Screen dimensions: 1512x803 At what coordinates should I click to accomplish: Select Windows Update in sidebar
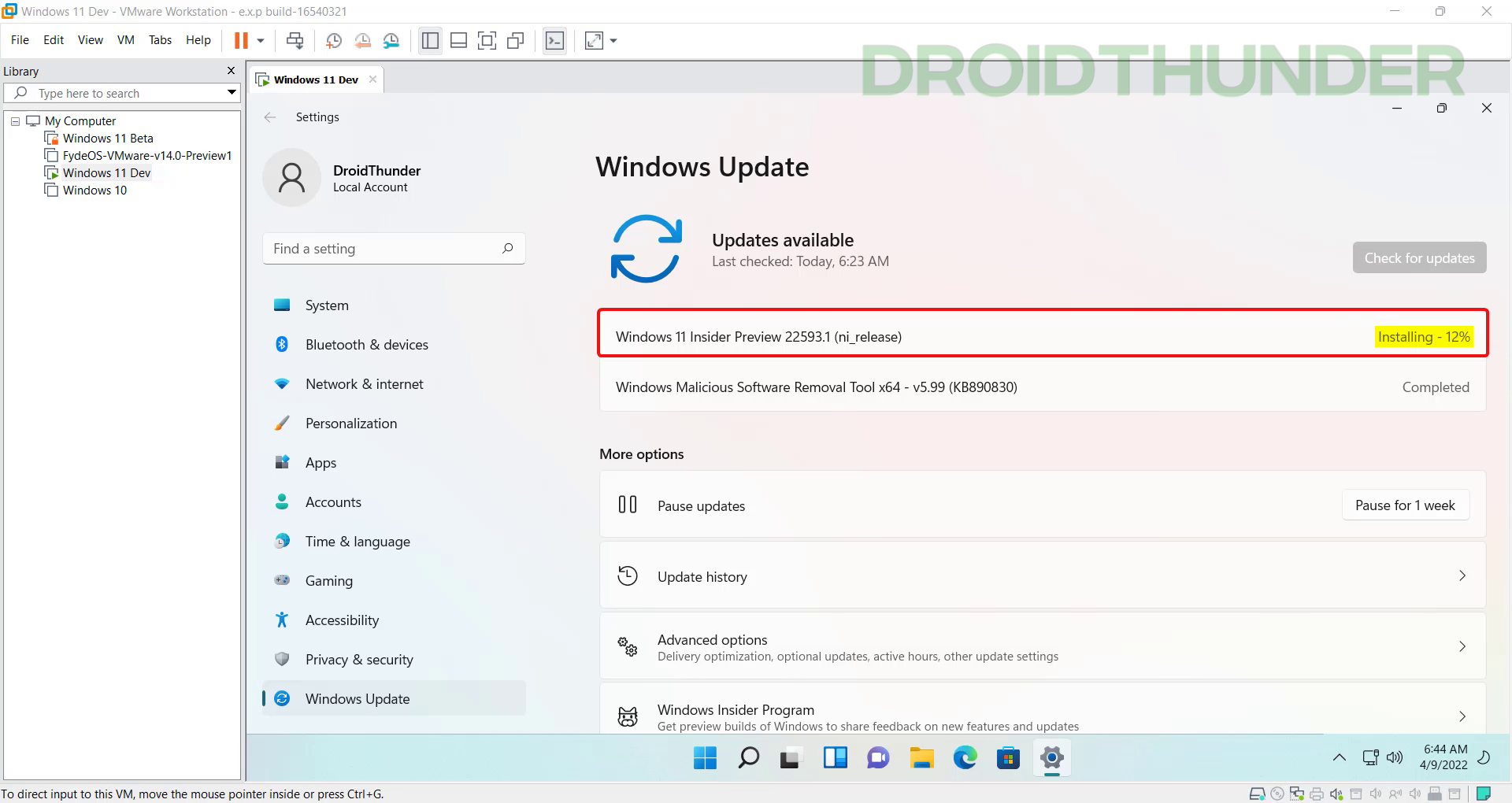[394, 699]
